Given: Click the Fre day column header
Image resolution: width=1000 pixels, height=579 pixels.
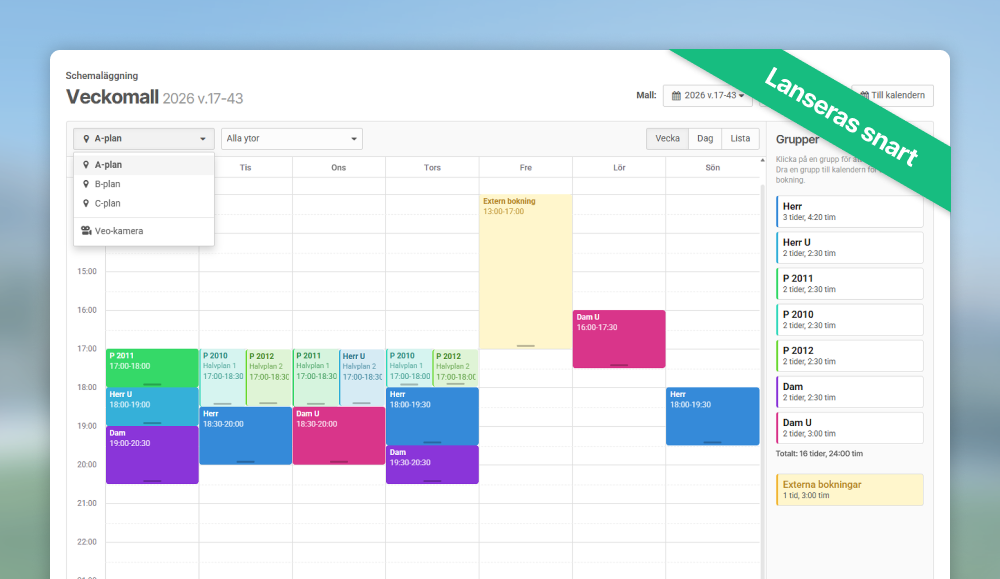Looking at the screenshot, I should pos(526,168).
